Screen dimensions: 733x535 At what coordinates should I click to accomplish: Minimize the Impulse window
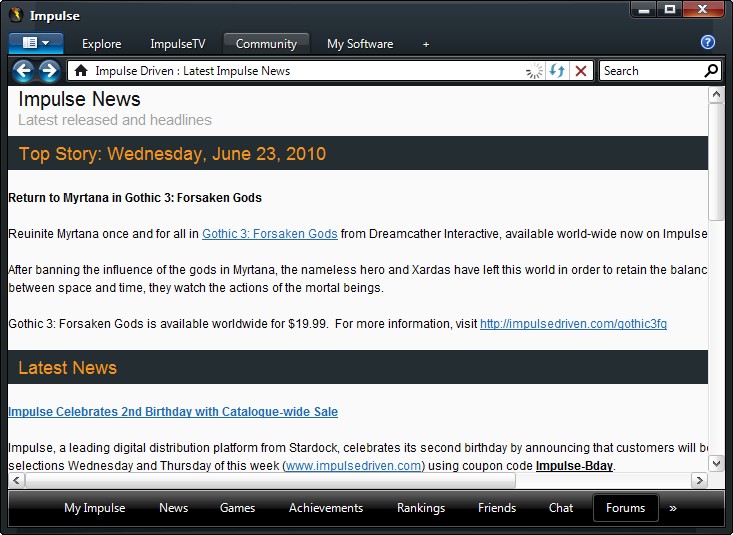[x=644, y=9]
